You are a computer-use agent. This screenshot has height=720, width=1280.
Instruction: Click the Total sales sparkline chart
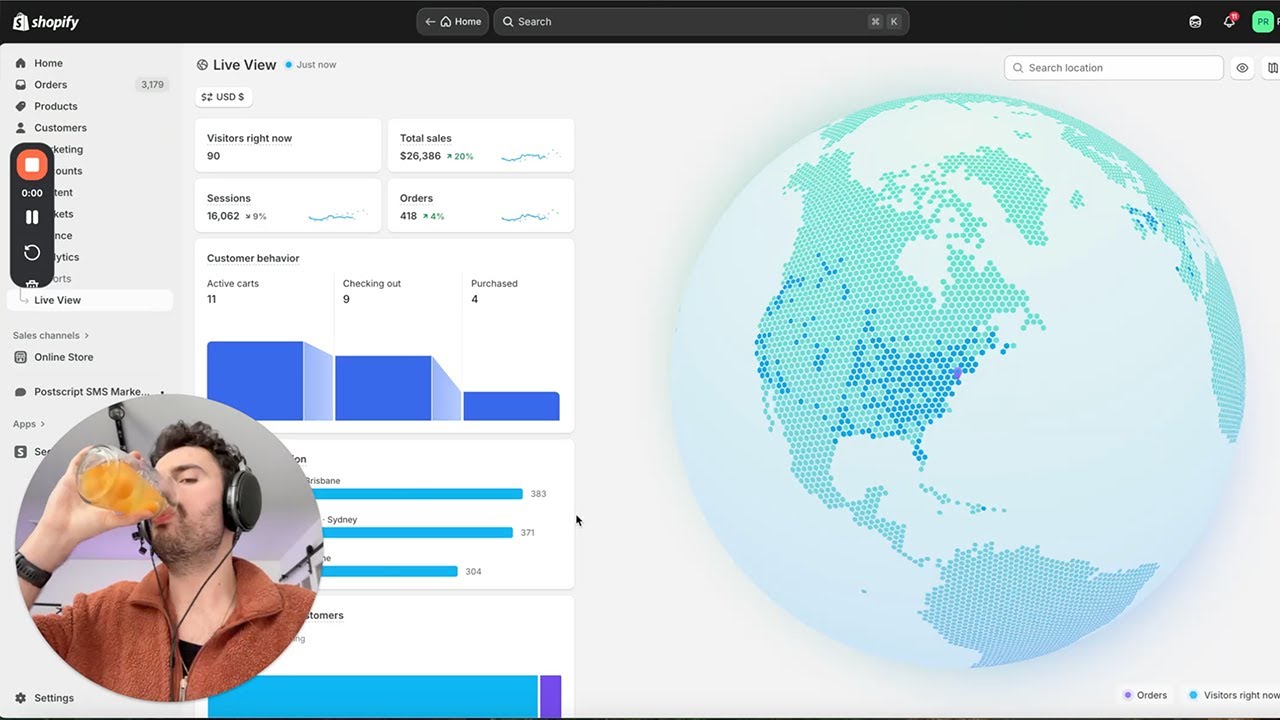pos(530,156)
